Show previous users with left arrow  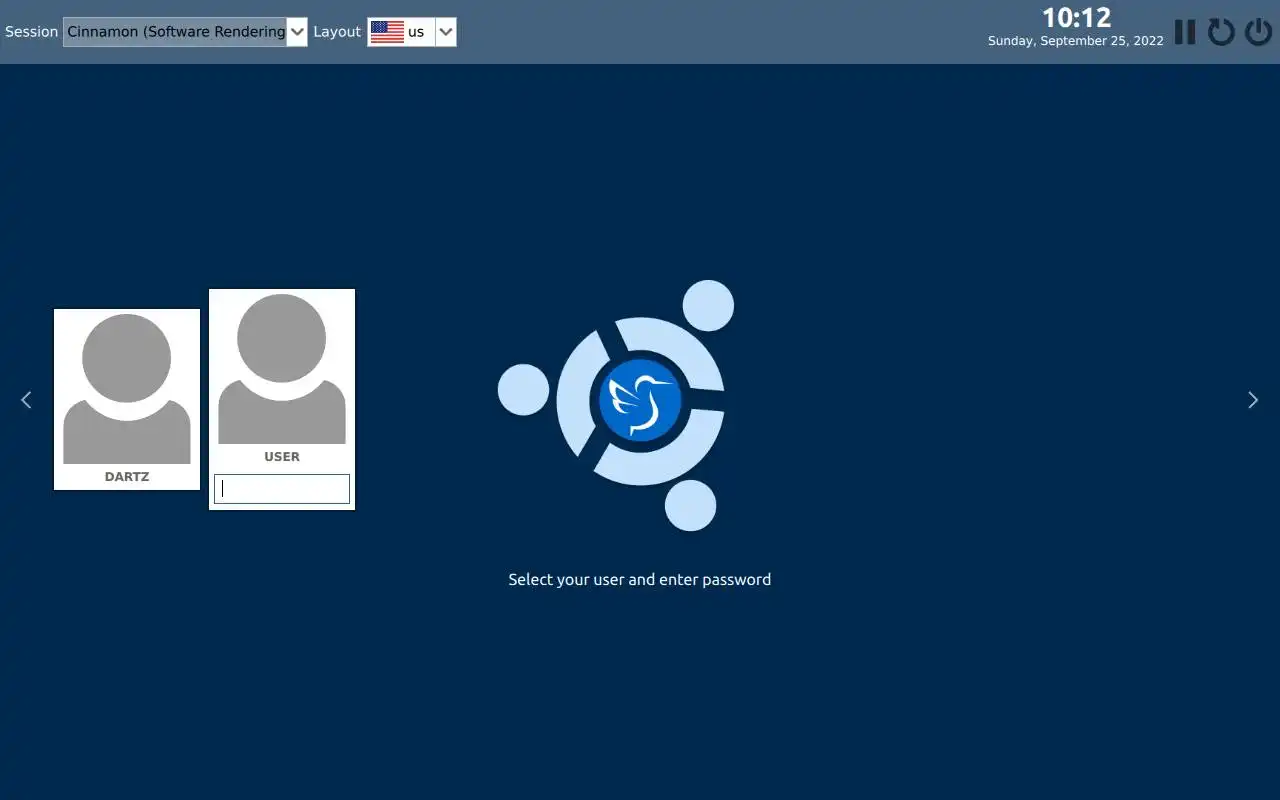click(x=26, y=400)
